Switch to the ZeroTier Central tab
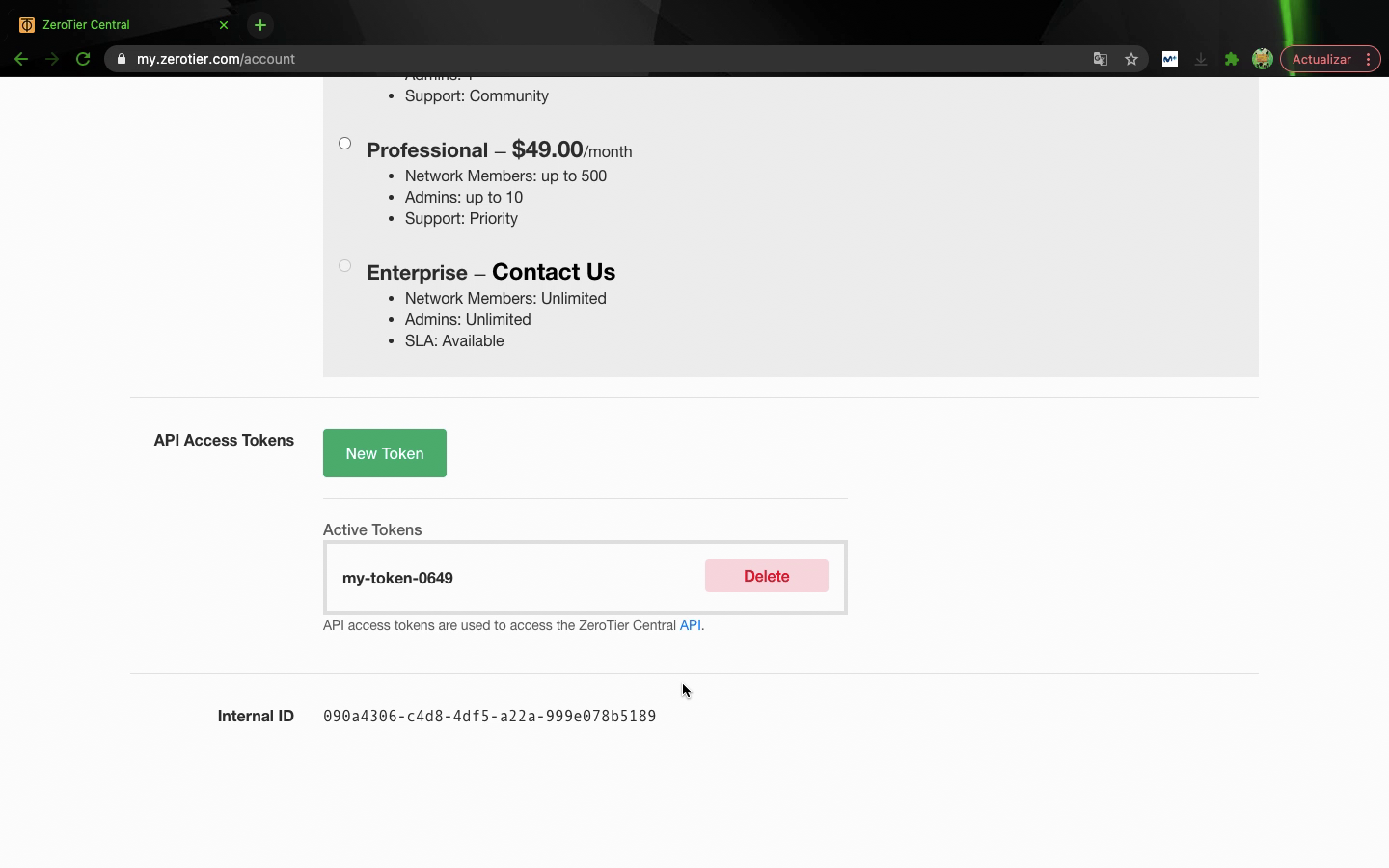 [x=116, y=25]
